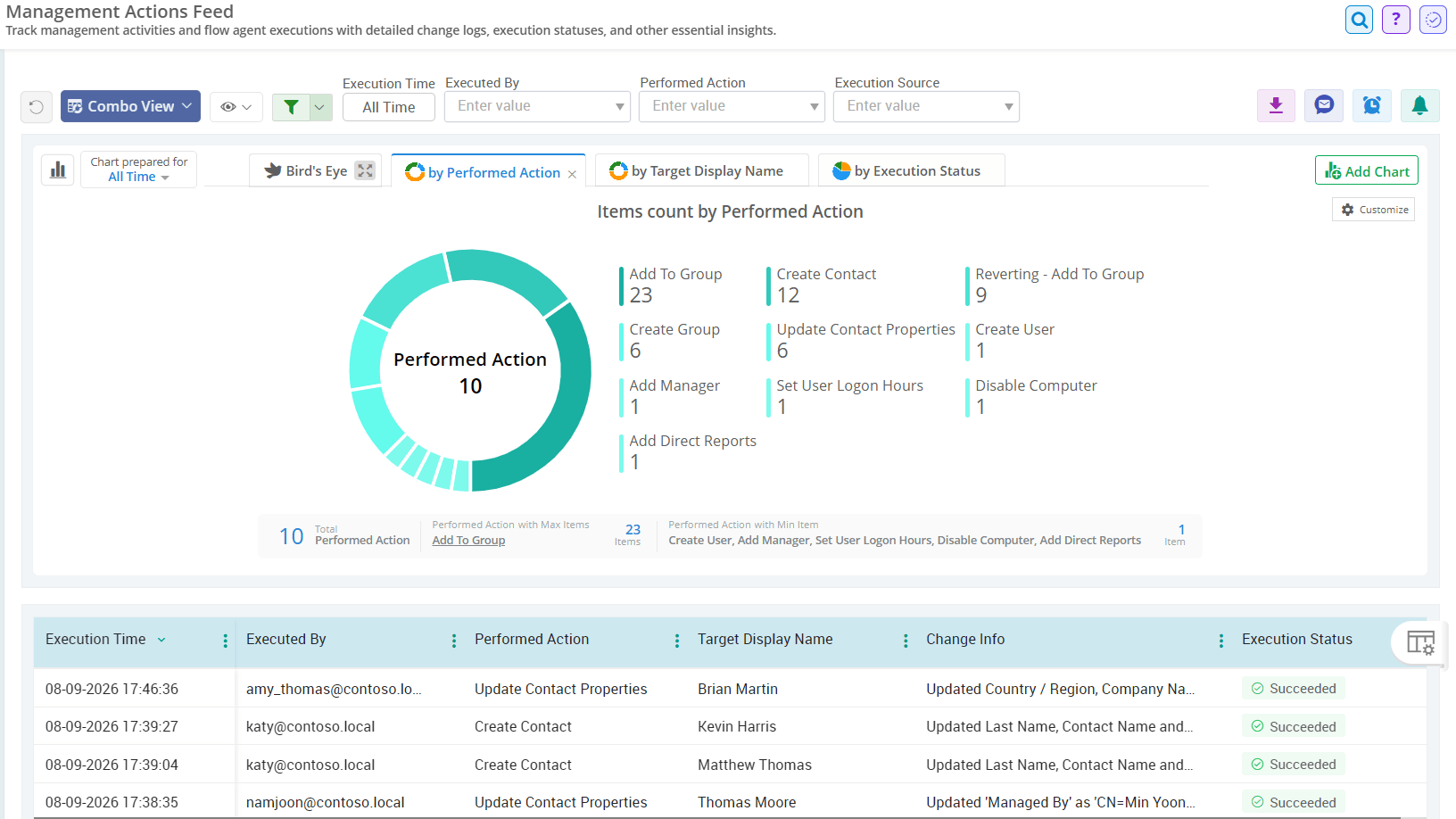Open Change Info column options menu
Viewport: 1456px width, 819px height.
(x=1221, y=641)
